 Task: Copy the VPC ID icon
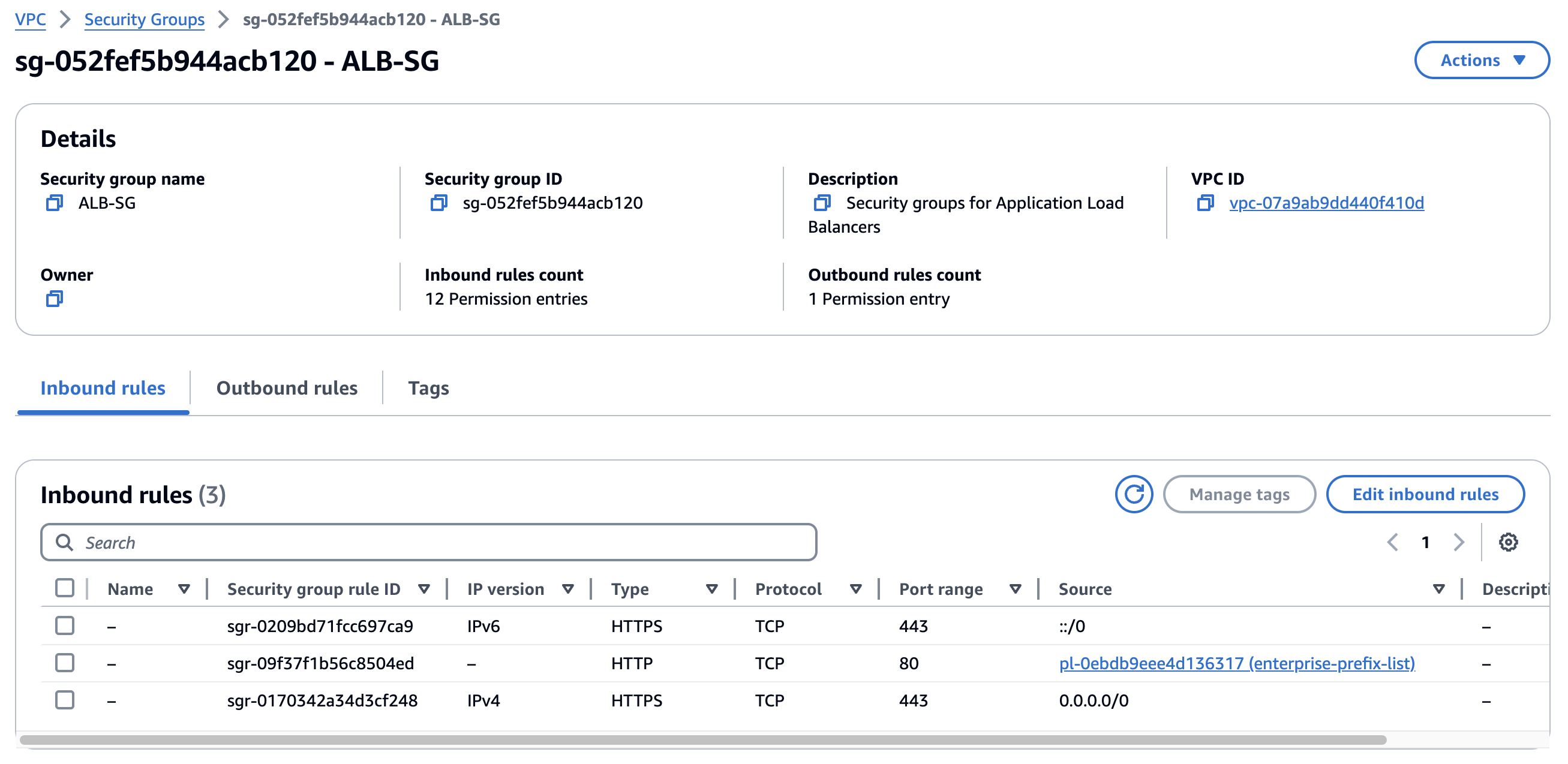pos(1204,203)
